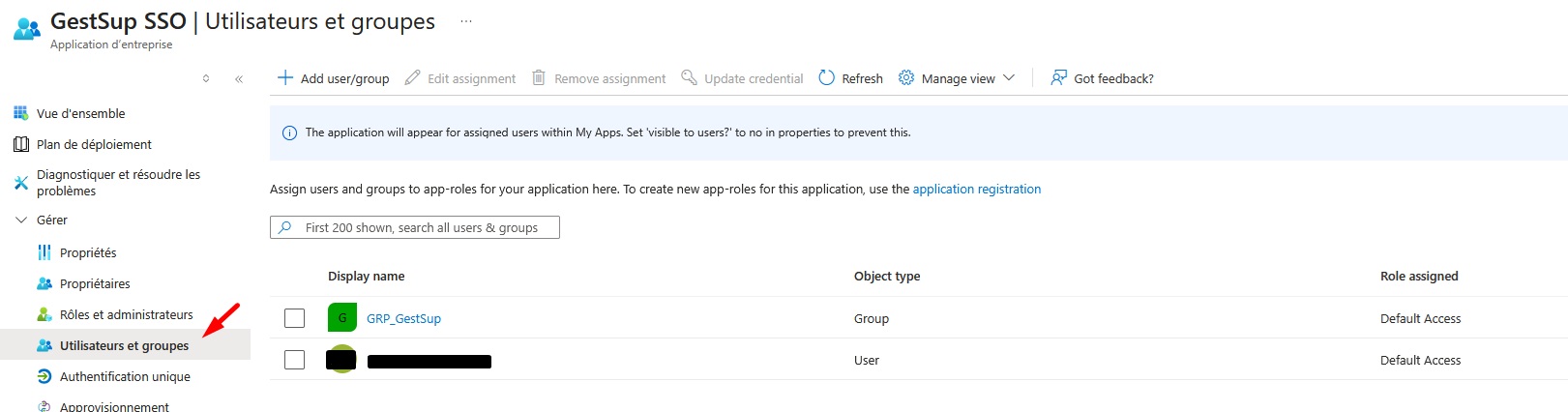Click the Got feedback person icon
This screenshot has width=1568, height=412.
pyautogui.click(x=1059, y=77)
